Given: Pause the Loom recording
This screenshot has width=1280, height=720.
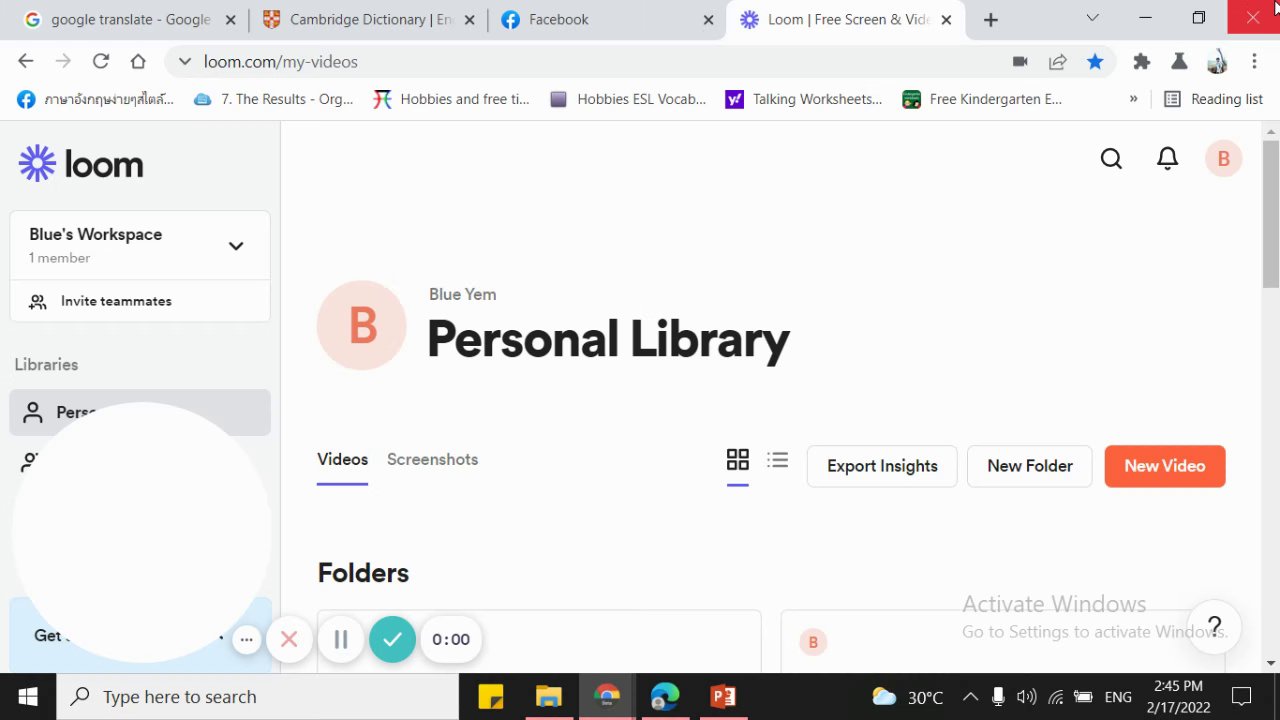Looking at the screenshot, I should 341,640.
